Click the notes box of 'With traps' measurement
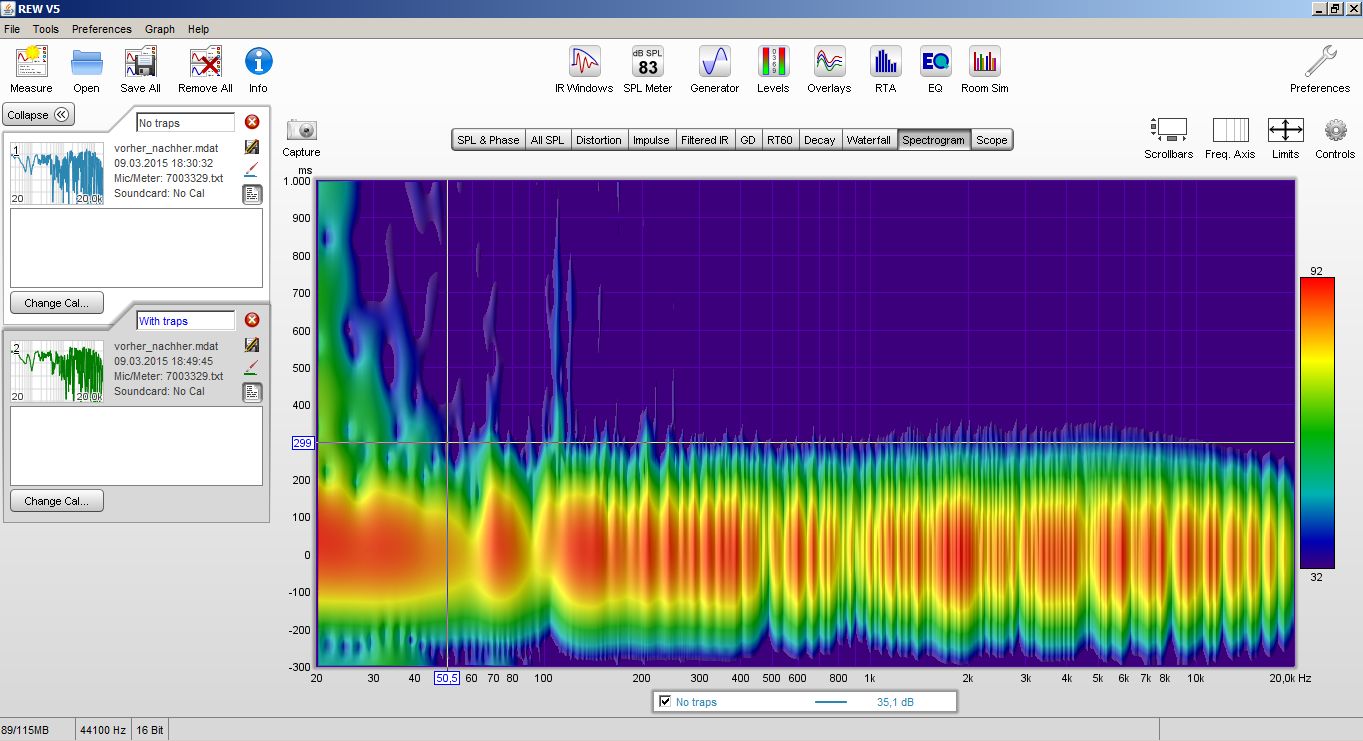 (x=136, y=446)
